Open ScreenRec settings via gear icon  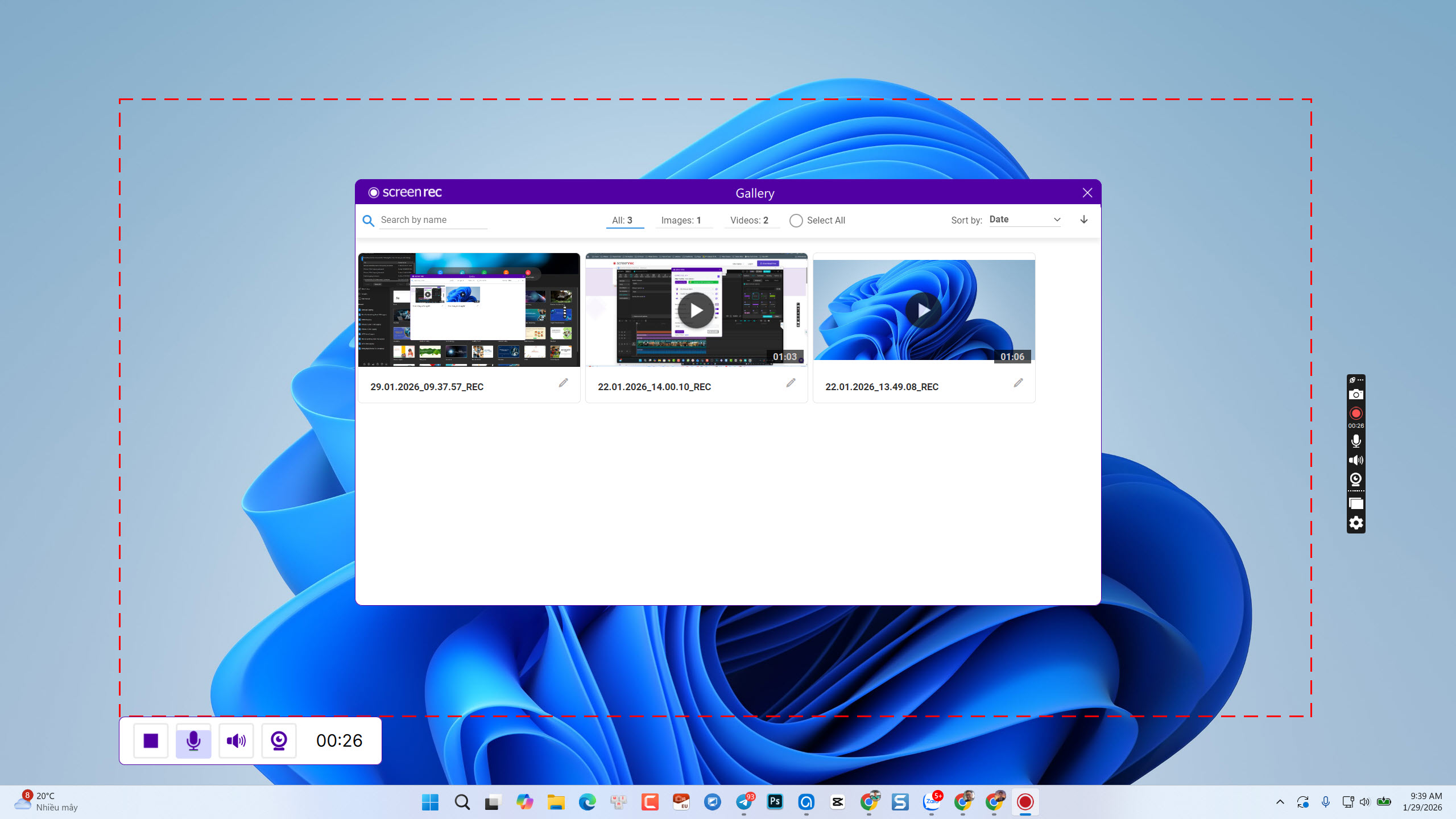coord(1356,523)
